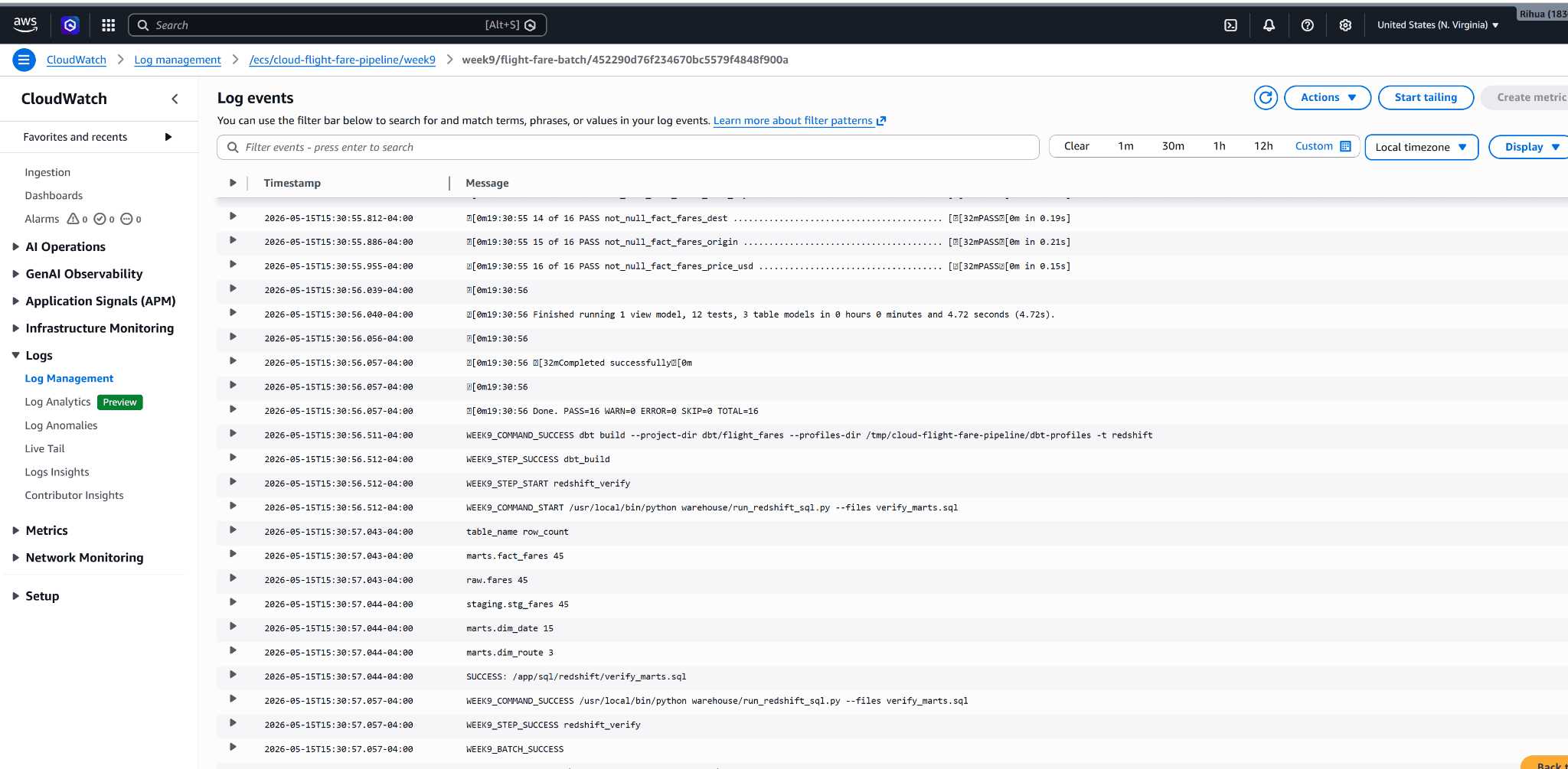The image size is (1568, 769).
Task: Open the help question mark menu
Action: 1307,25
